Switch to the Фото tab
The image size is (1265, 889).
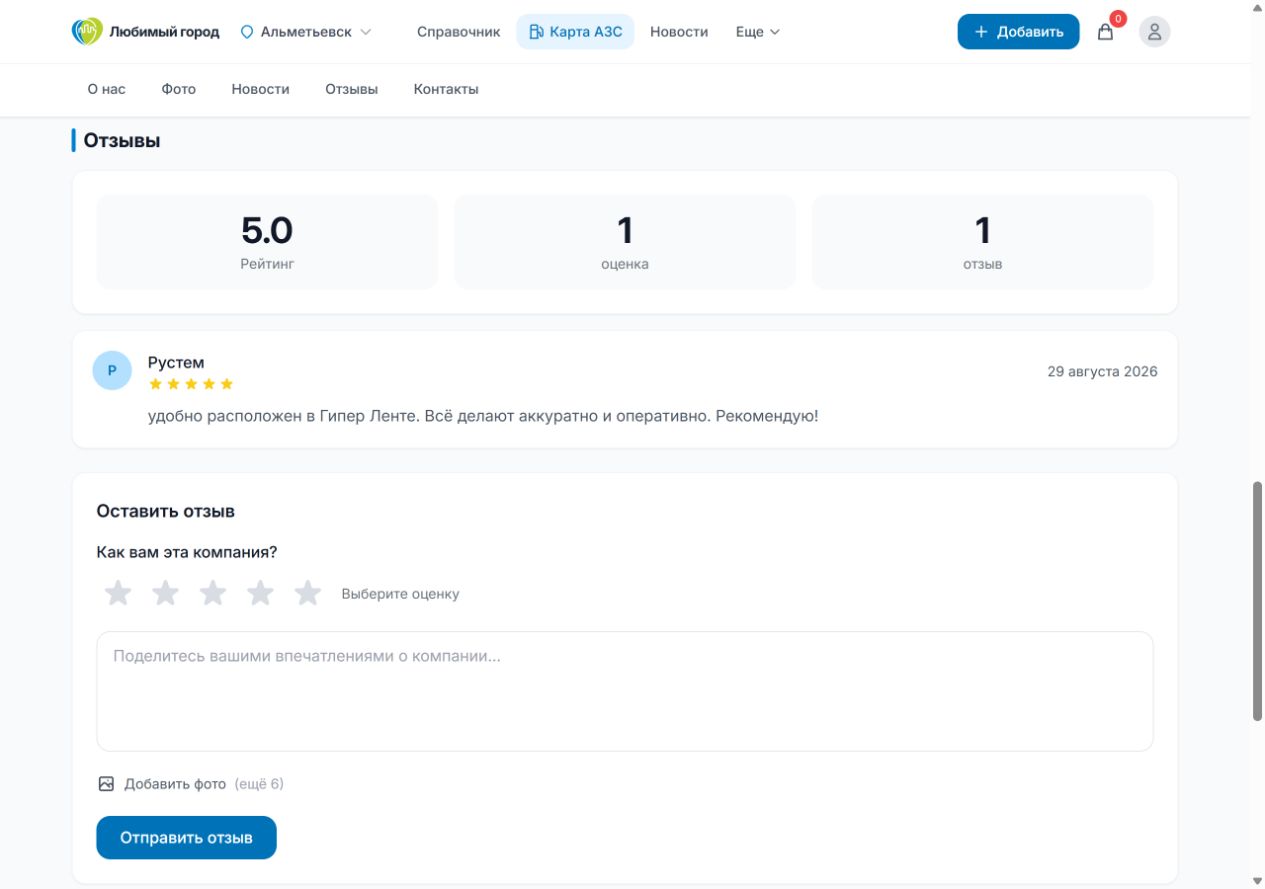coord(179,89)
